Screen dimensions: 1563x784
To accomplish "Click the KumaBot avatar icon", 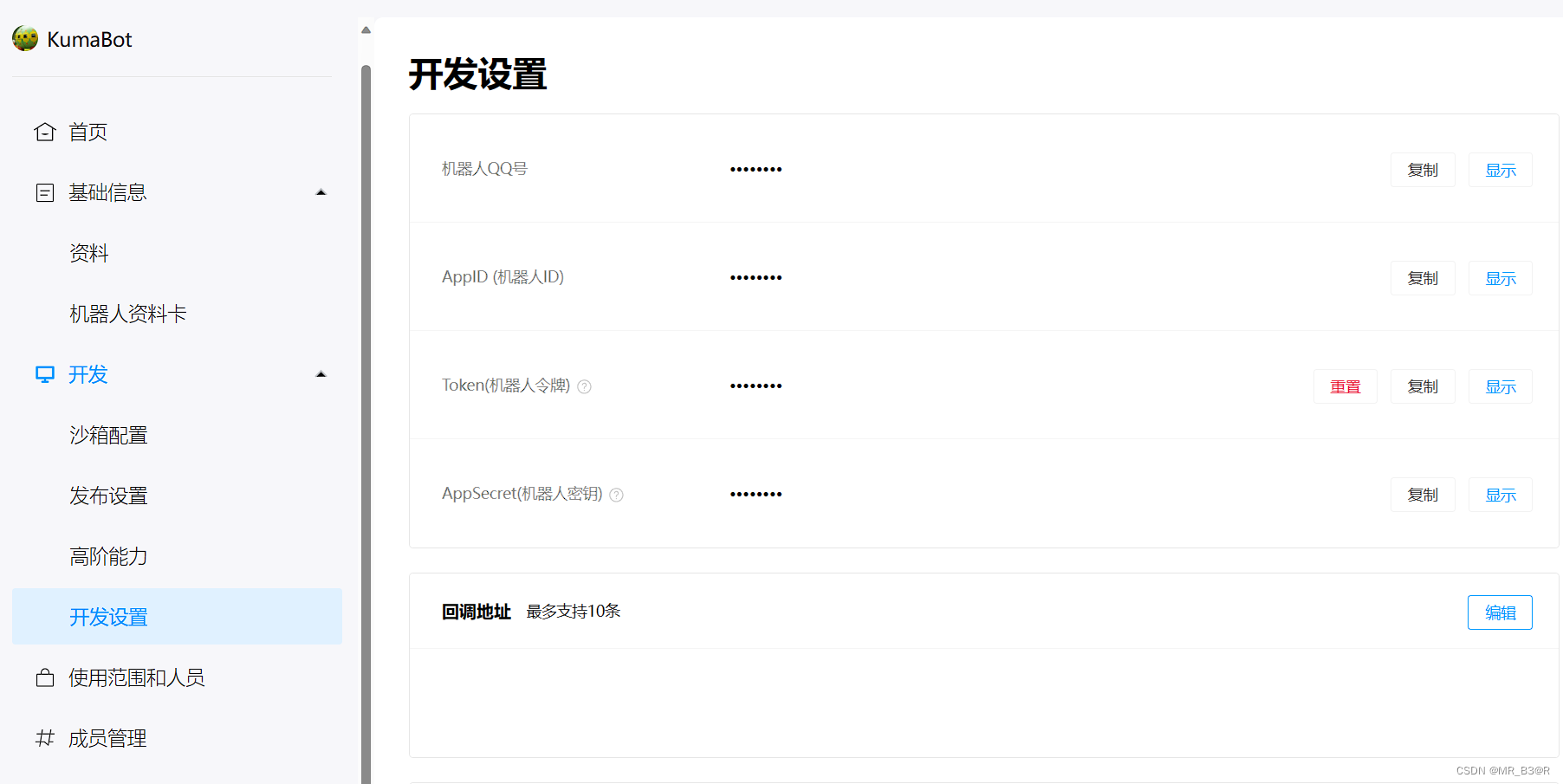I will 24,38.
